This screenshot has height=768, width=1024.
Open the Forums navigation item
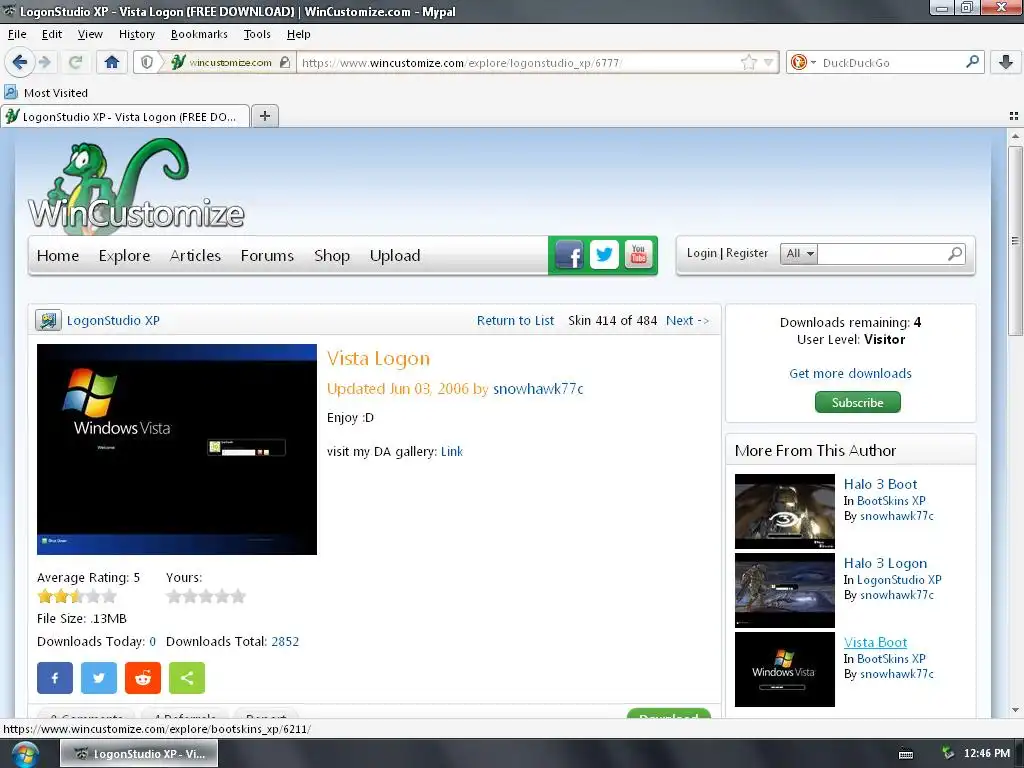pos(267,255)
